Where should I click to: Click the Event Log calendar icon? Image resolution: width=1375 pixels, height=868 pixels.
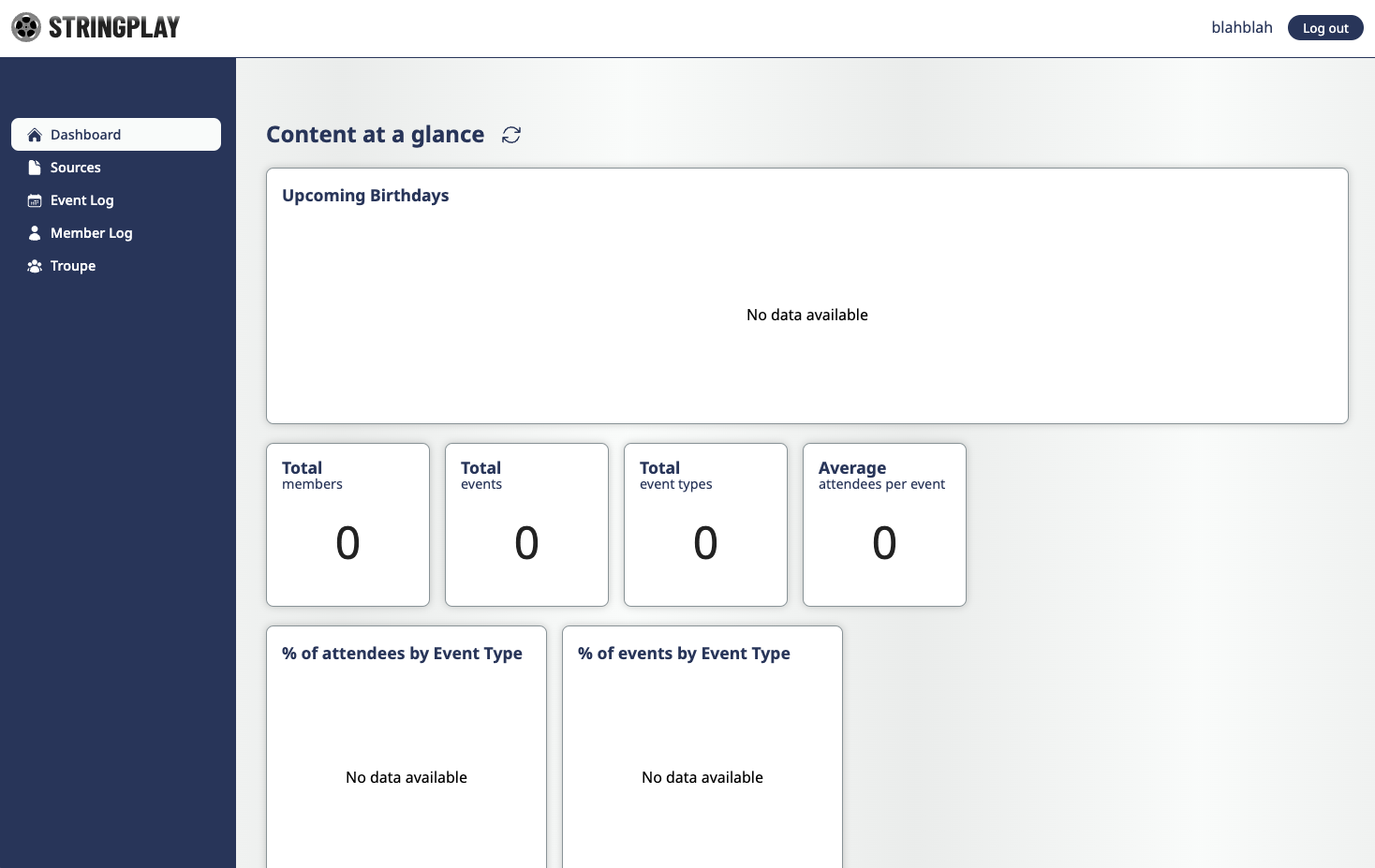point(35,200)
